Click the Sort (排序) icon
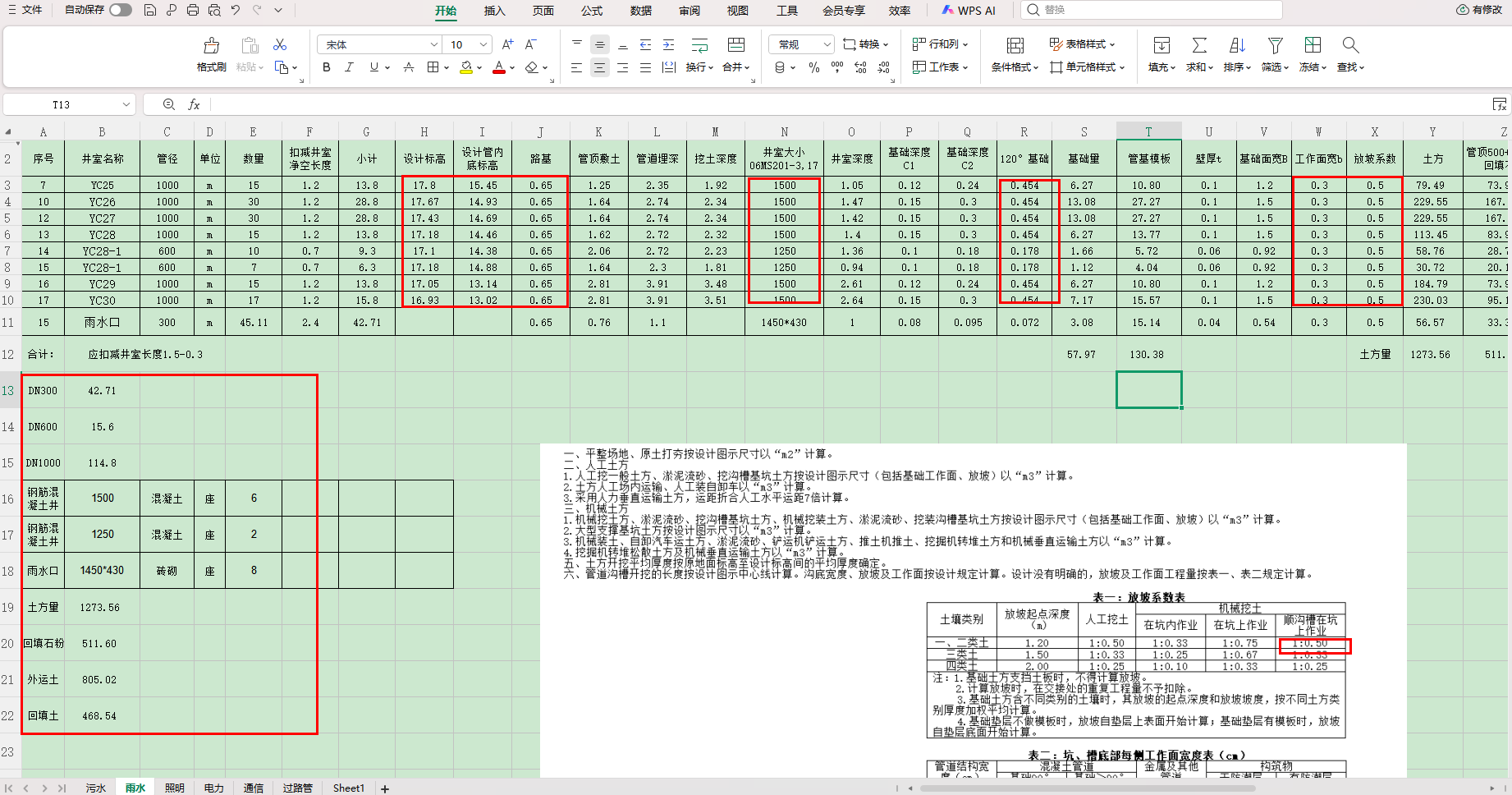 coord(1237,46)
